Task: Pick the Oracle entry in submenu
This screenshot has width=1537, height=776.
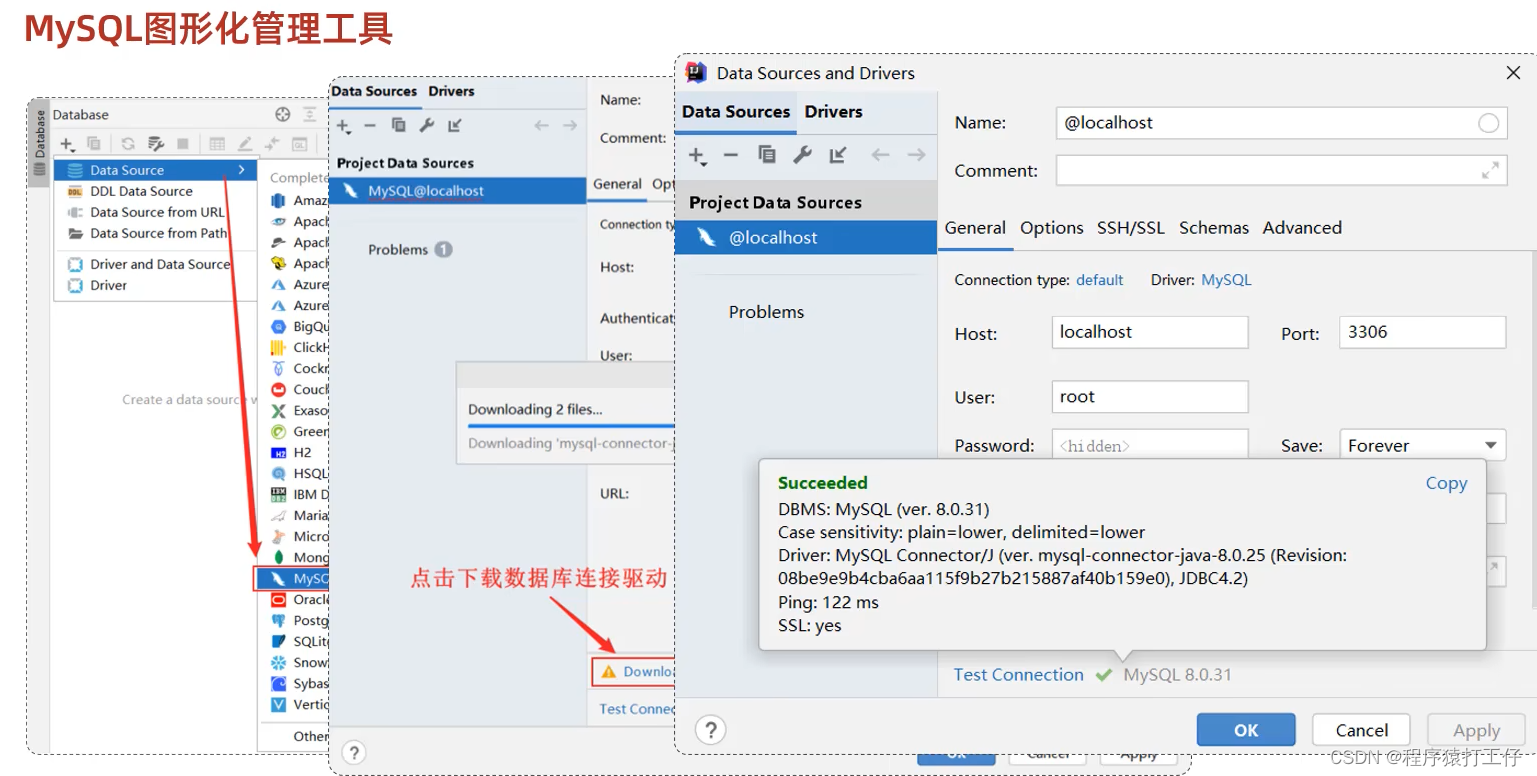Action: click(299, 600)
